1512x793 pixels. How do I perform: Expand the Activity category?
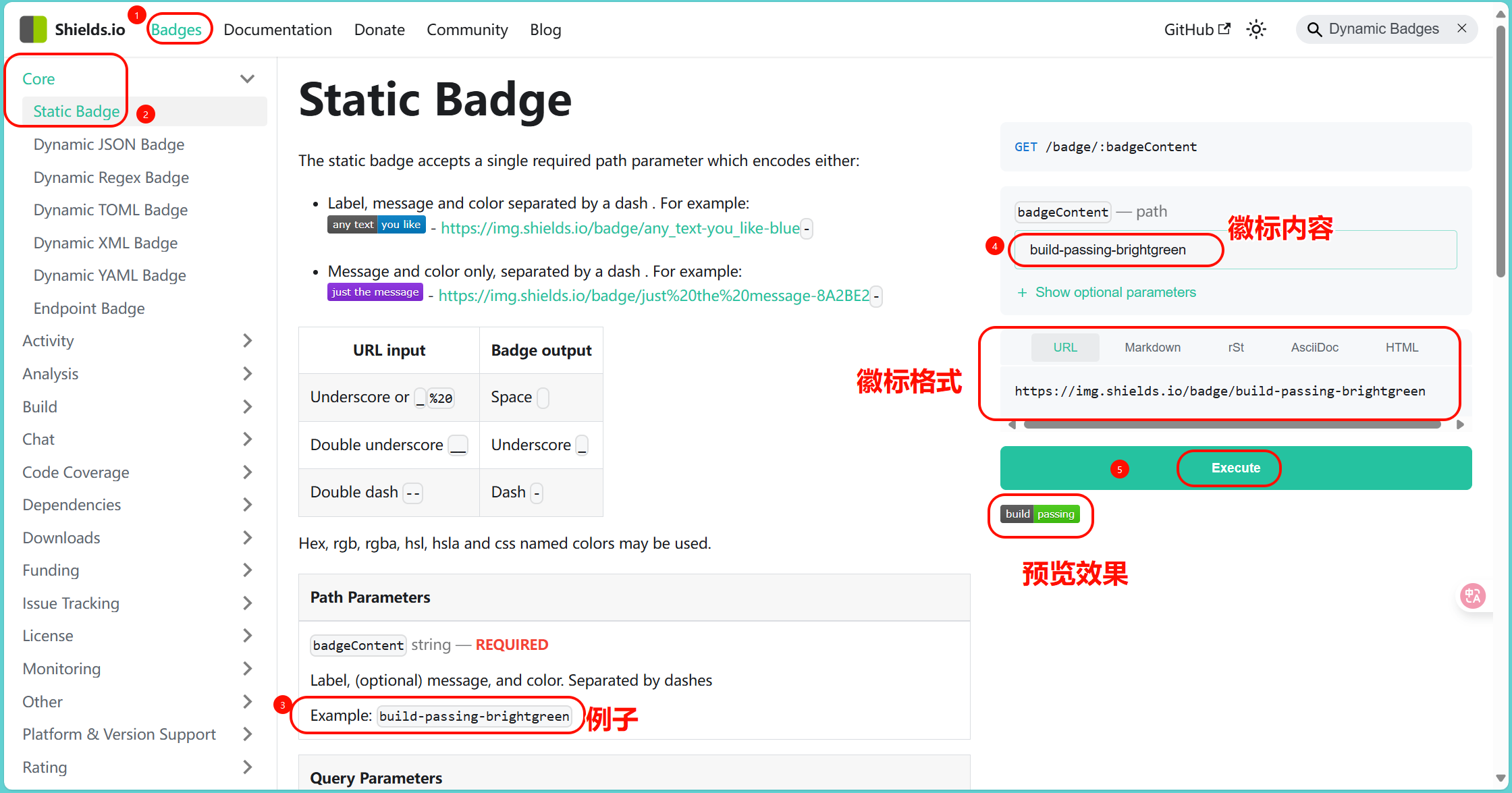point(247,341)
